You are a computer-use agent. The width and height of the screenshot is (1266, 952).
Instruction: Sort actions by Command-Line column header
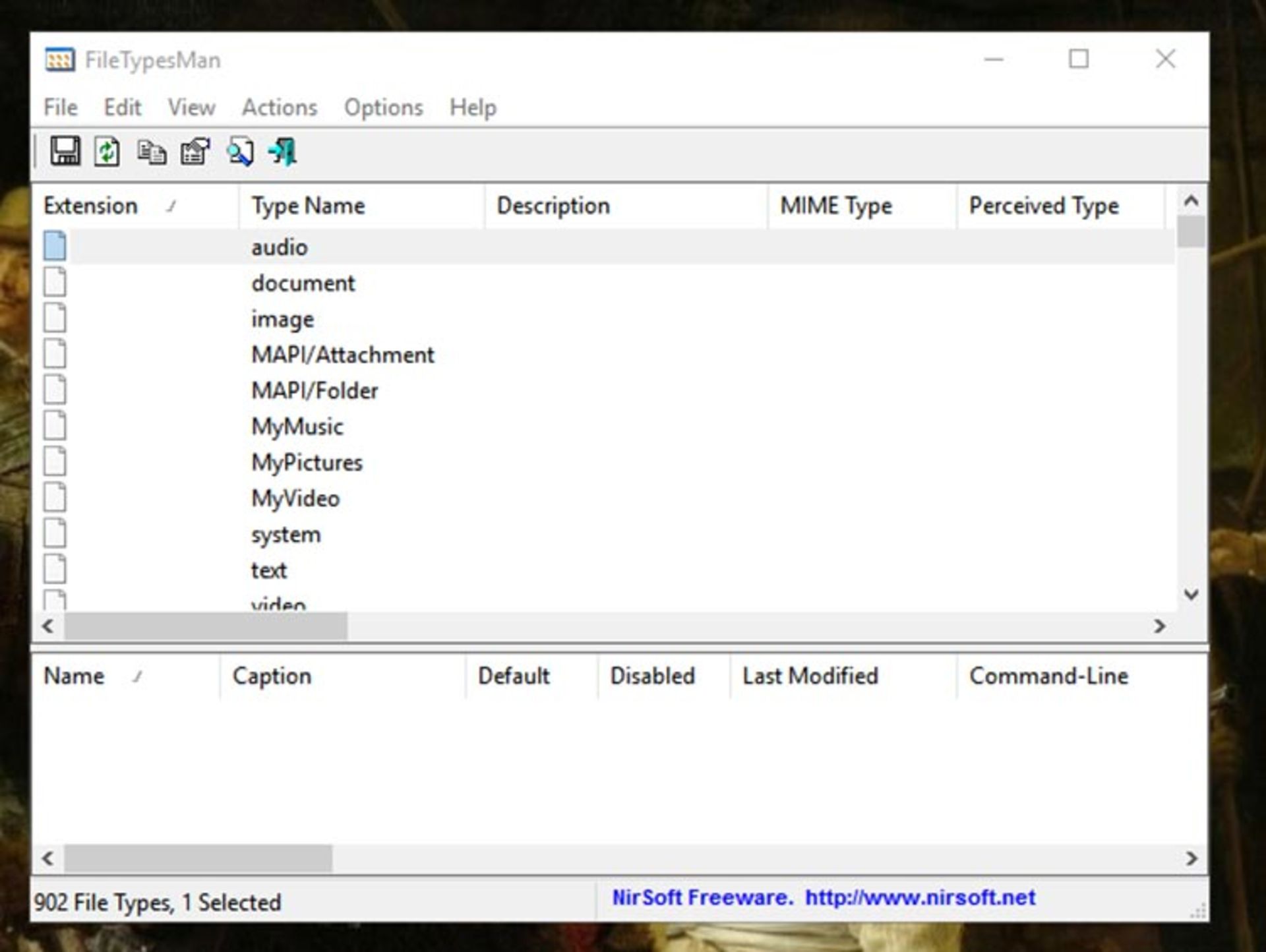tap(1081, 676)
